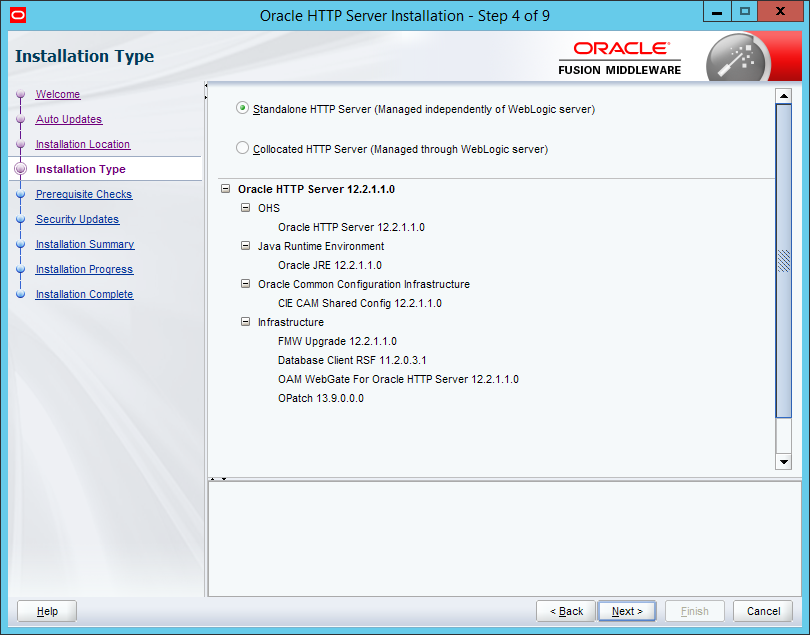This screenshot has width=810, height=635.
Task: Click the Installation Type step bullet icon
Action: (x=20, y=169)
